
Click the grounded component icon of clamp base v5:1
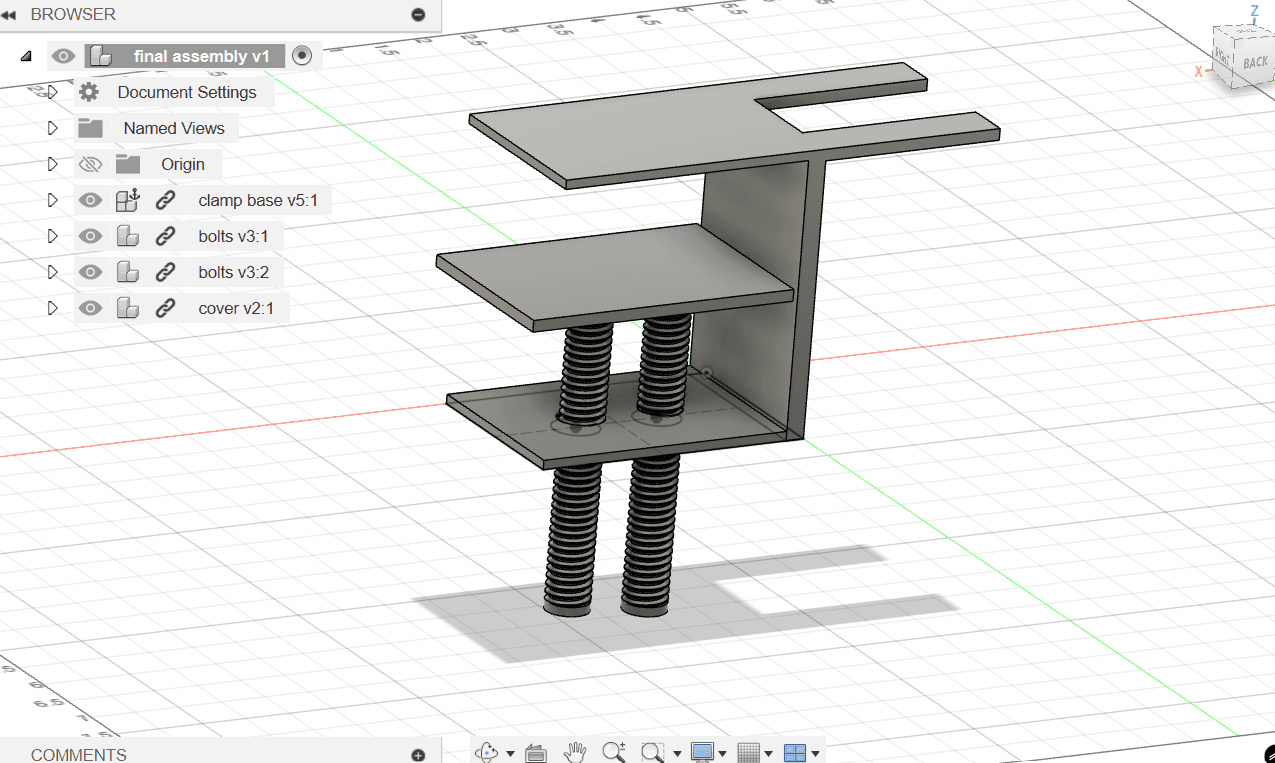127,200
